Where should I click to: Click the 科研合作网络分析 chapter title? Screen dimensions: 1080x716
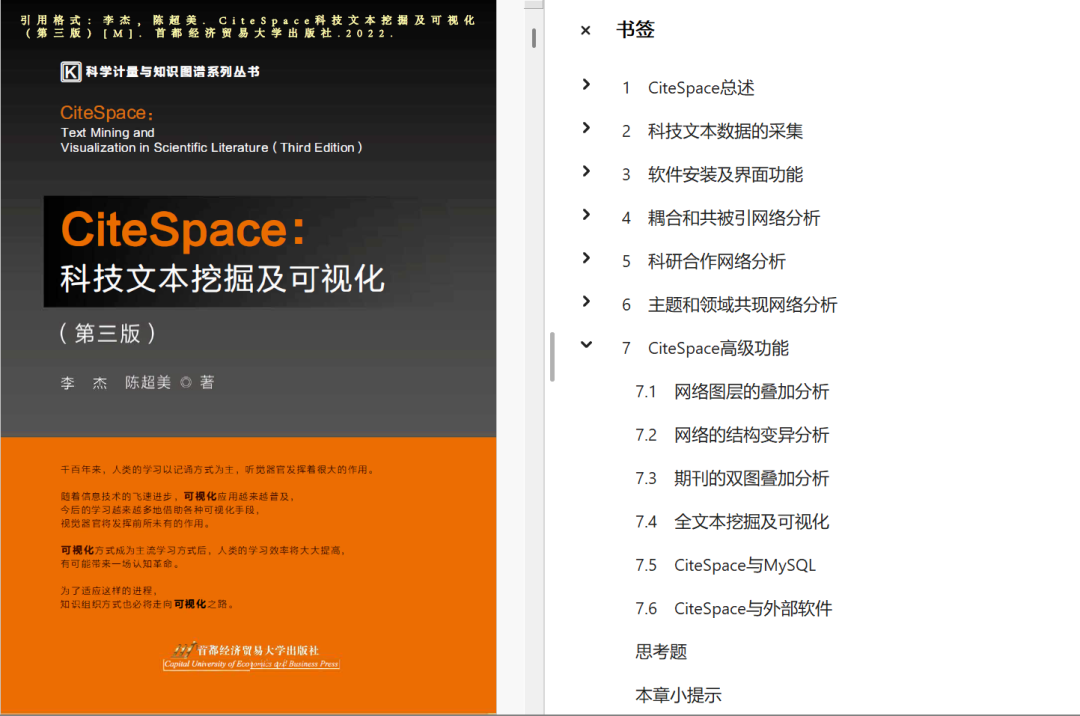(716, 262)
